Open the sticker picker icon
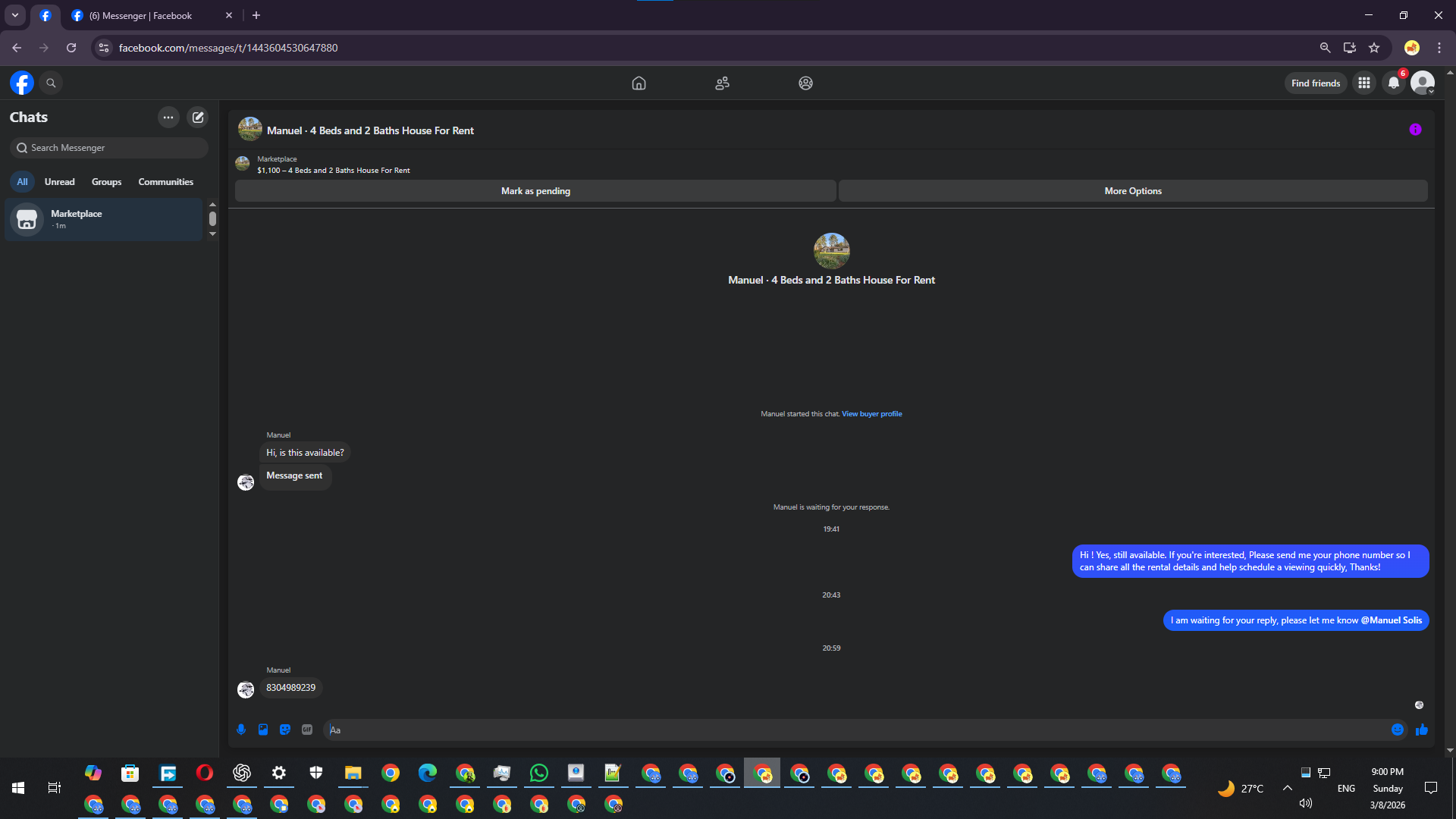Screen dimensions: 1456x819 [285, 730]
